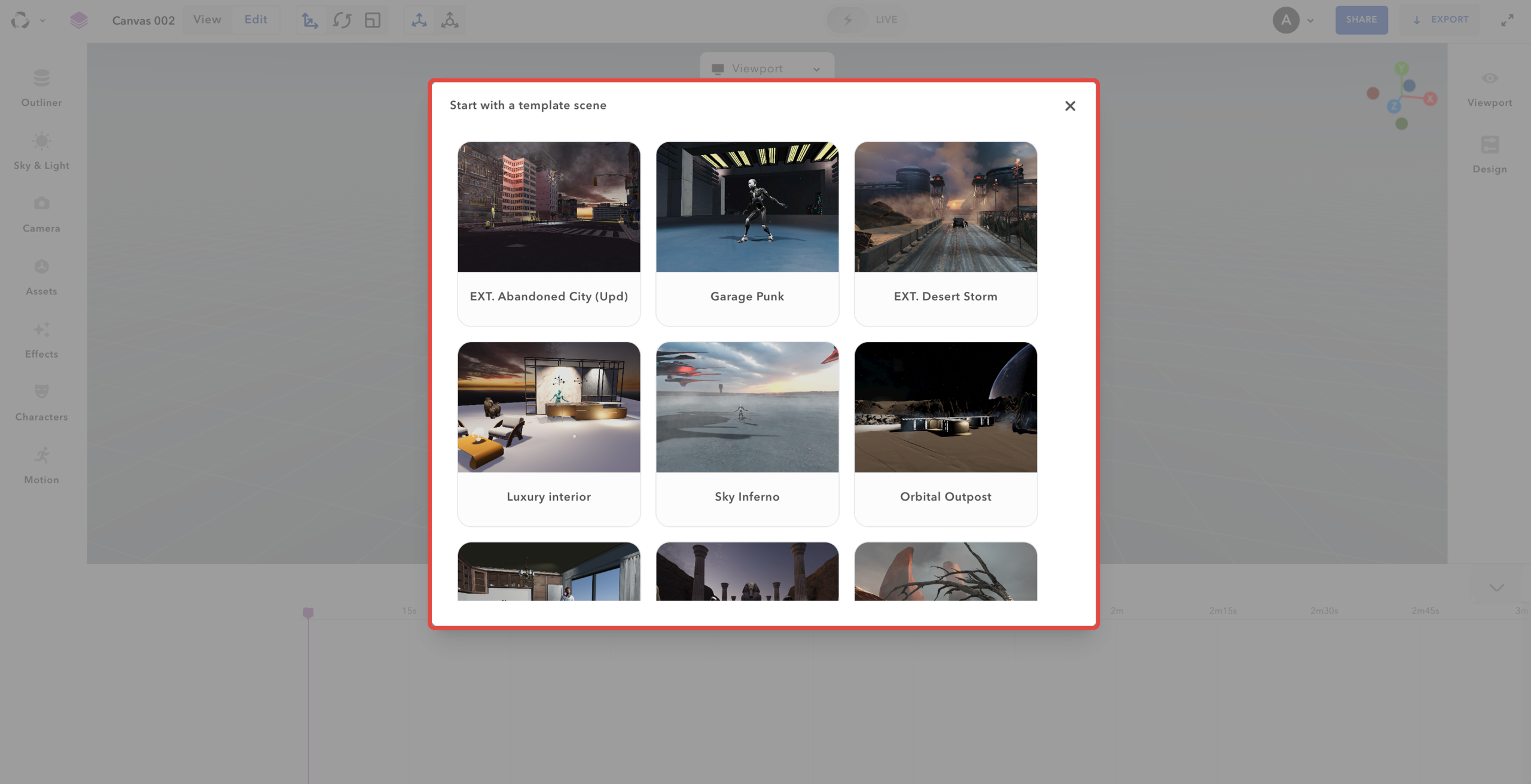Open the Motion panel icon
Viewport: 1531px width, 784px height.
click(x=41, y=455)
